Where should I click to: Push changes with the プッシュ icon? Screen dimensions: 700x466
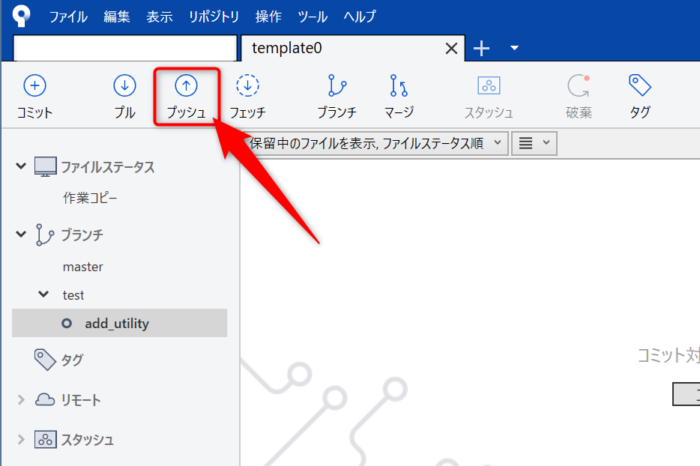pos(186,87)
